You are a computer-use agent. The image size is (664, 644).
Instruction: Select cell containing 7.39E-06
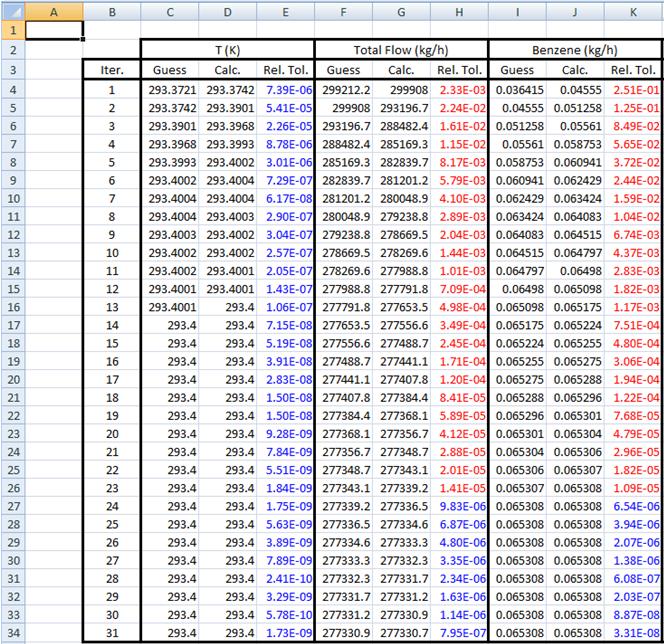285,90
